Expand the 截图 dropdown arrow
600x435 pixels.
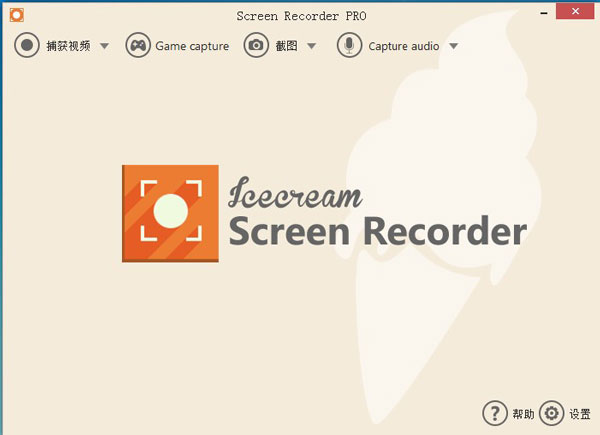tap(311, 46)
